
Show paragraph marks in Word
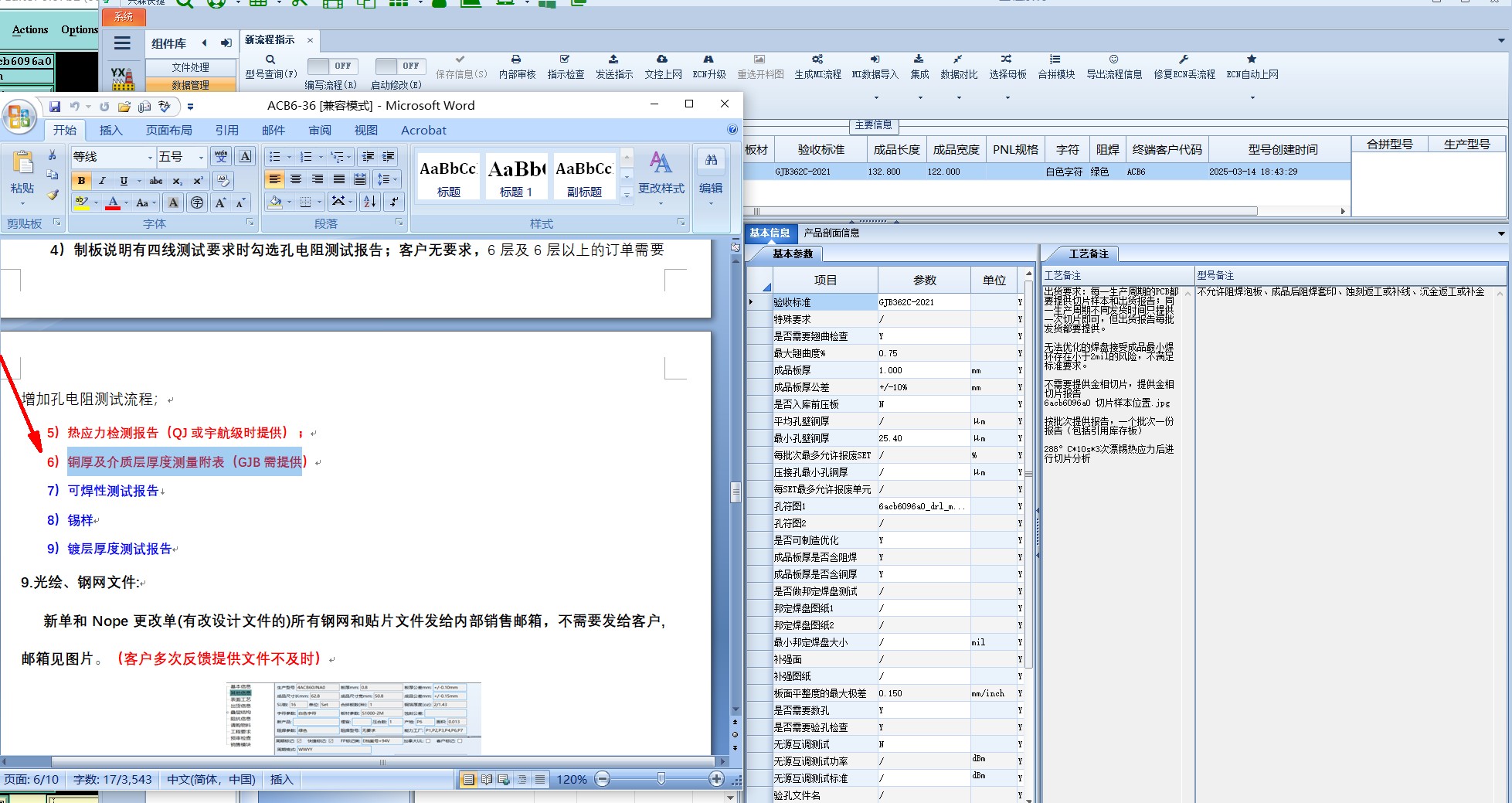pos(394,202)
